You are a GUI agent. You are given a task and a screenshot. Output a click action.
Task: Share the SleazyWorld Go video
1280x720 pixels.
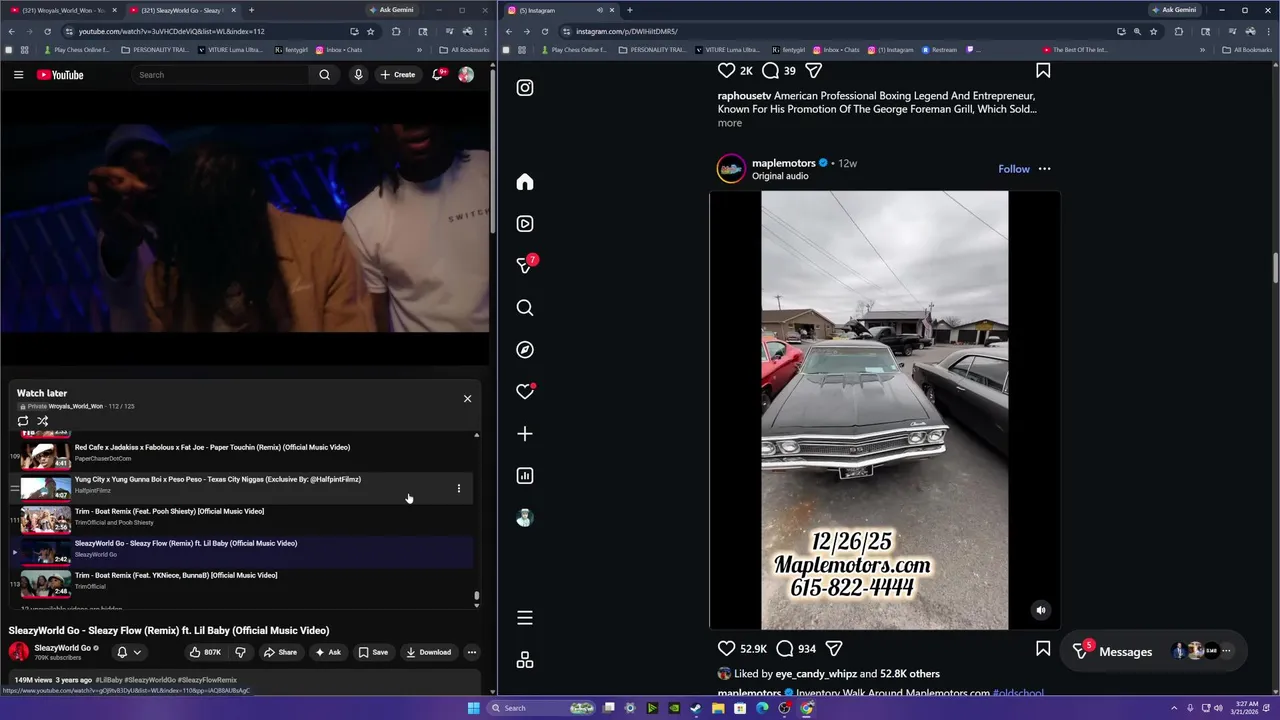point(280,652)
